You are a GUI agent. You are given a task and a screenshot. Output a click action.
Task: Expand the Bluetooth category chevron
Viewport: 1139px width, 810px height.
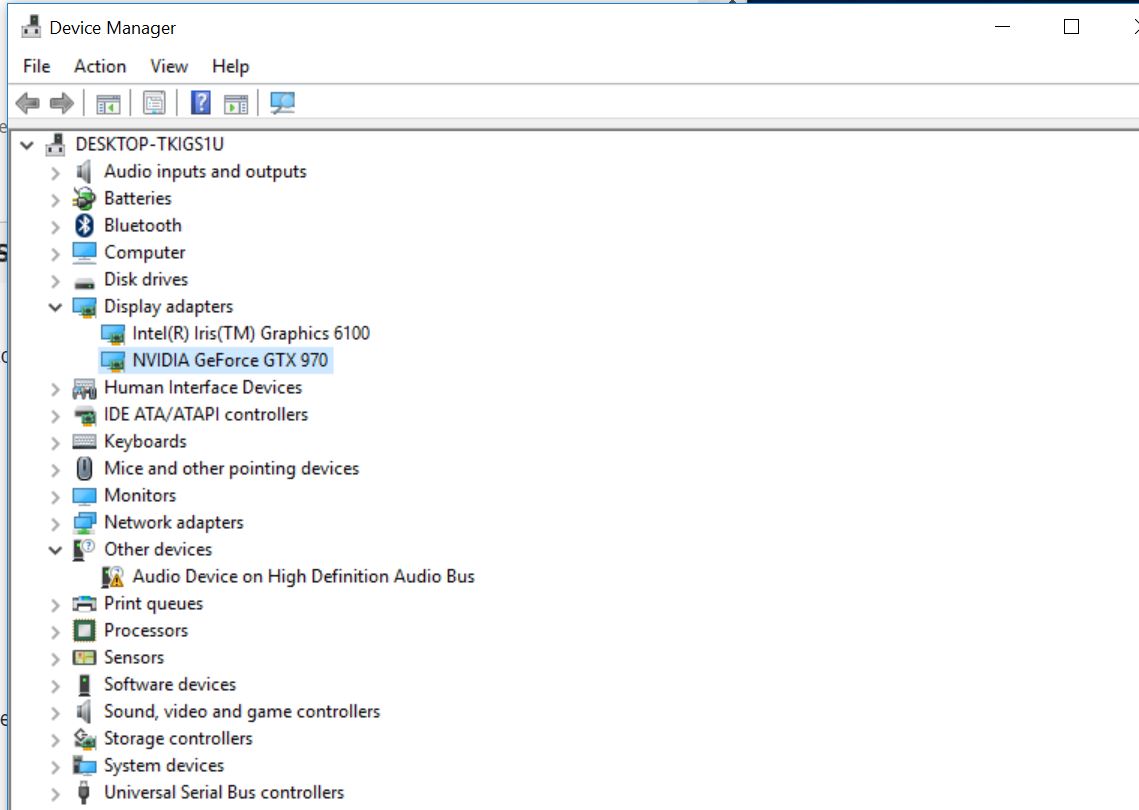pyautogui.click(x=55, y=227)
